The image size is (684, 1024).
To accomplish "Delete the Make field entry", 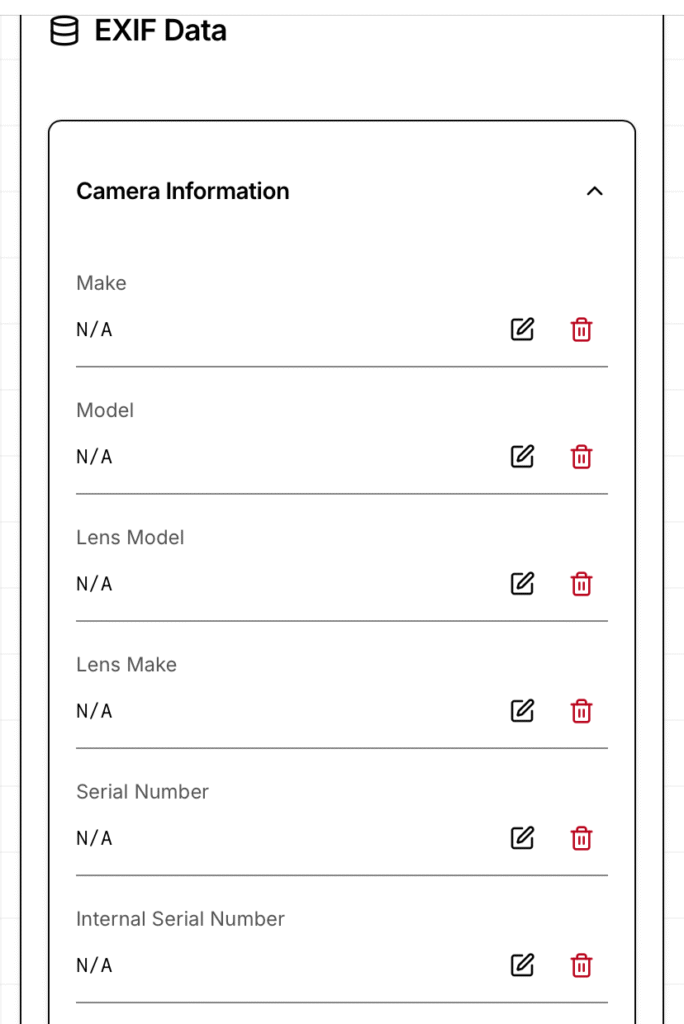I will [581, 329].
